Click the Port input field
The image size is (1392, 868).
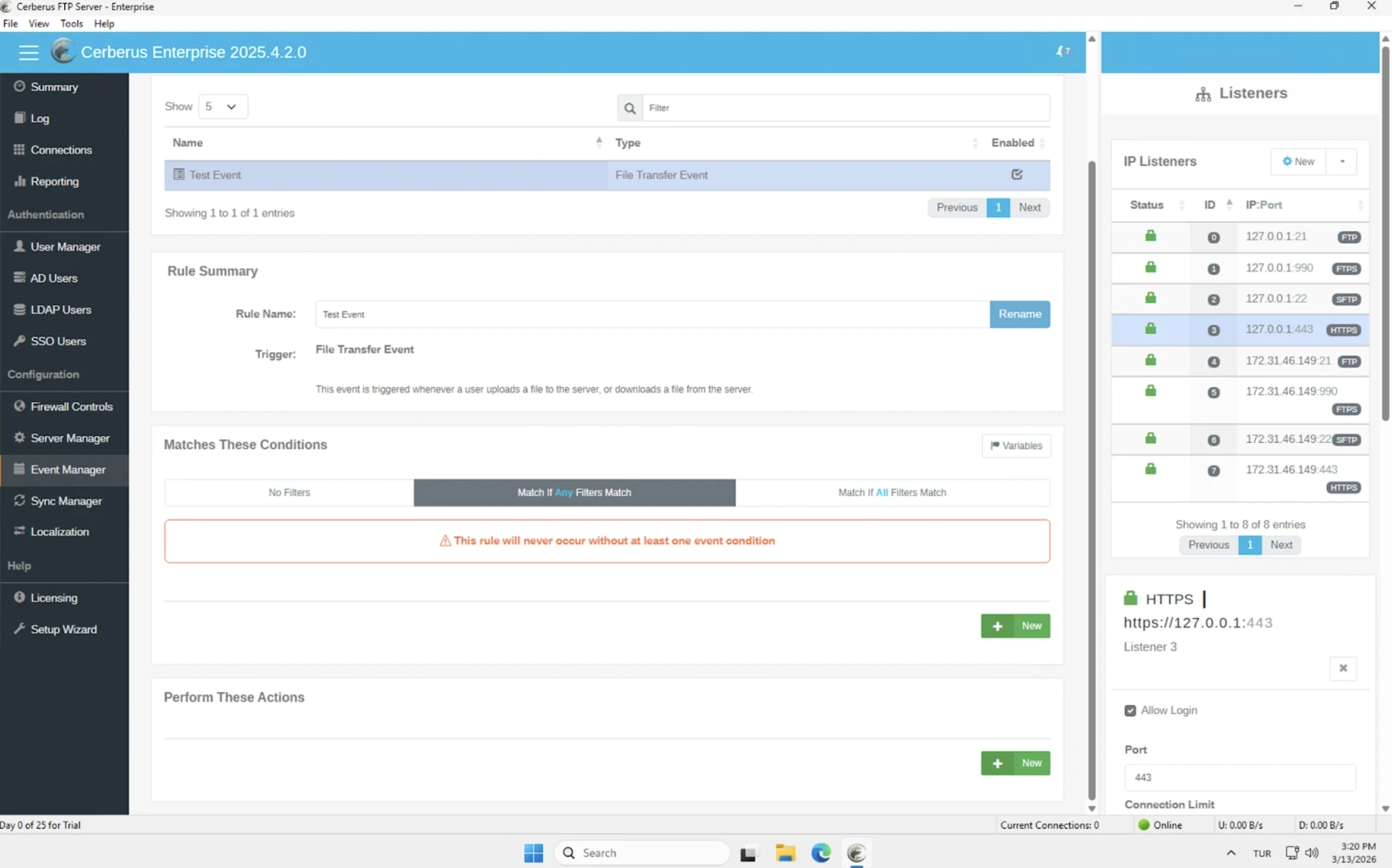click(x=1240, y=777)
